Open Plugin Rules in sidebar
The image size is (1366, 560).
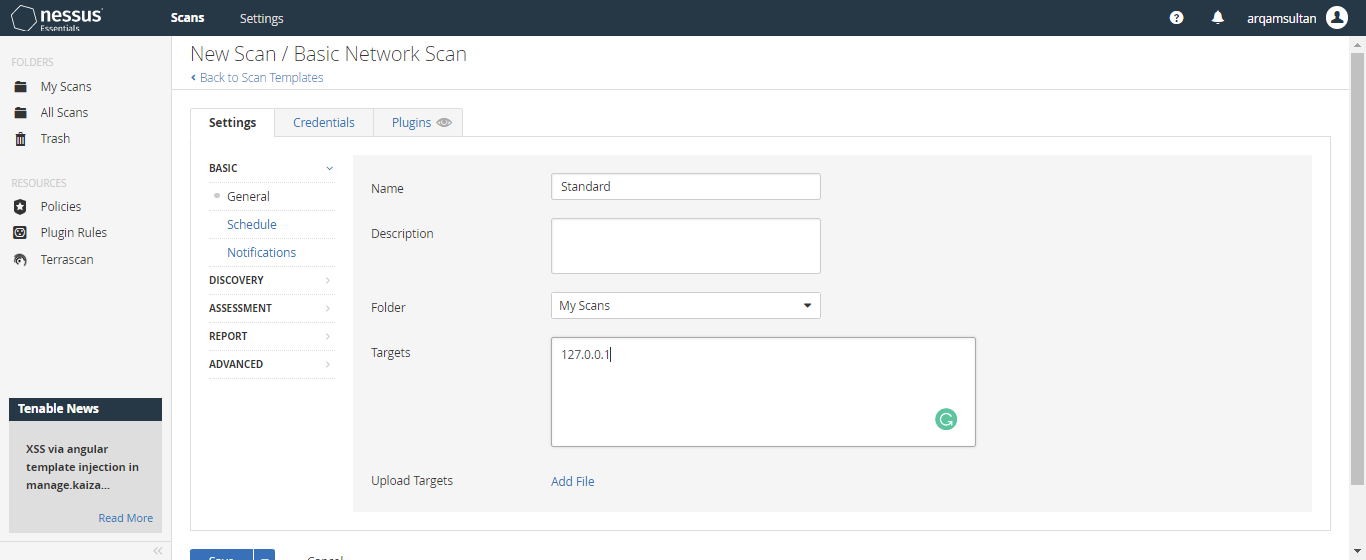74,233
